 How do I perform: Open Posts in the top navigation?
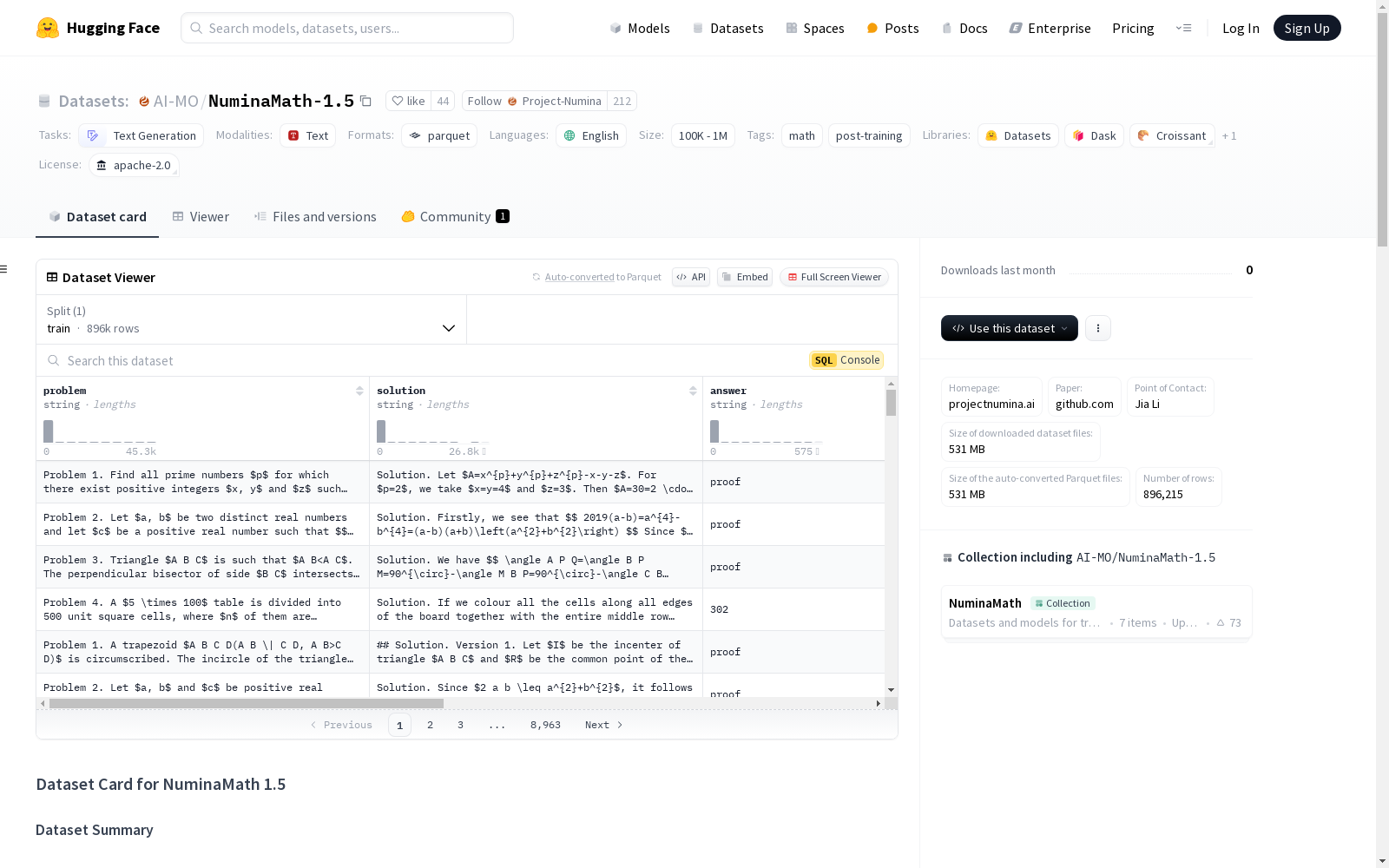tap(892, 28)
